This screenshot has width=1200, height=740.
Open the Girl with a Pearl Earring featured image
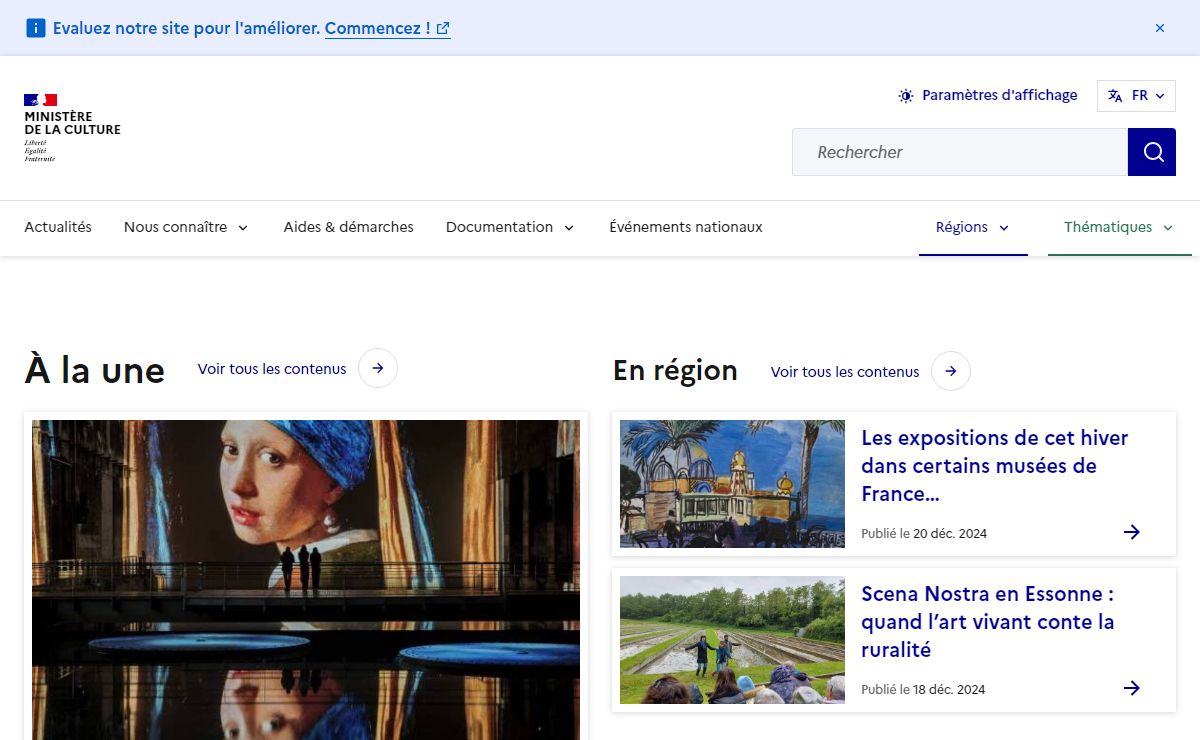[x=306, y=580]
